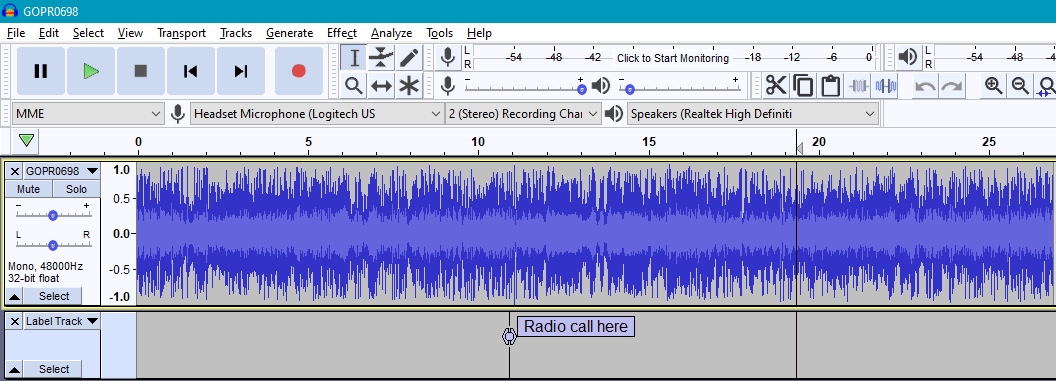Viewport: 1056px width, 381px height.
Task: Click the GOPR0698 track gain slider
Action: coord(53,215)
